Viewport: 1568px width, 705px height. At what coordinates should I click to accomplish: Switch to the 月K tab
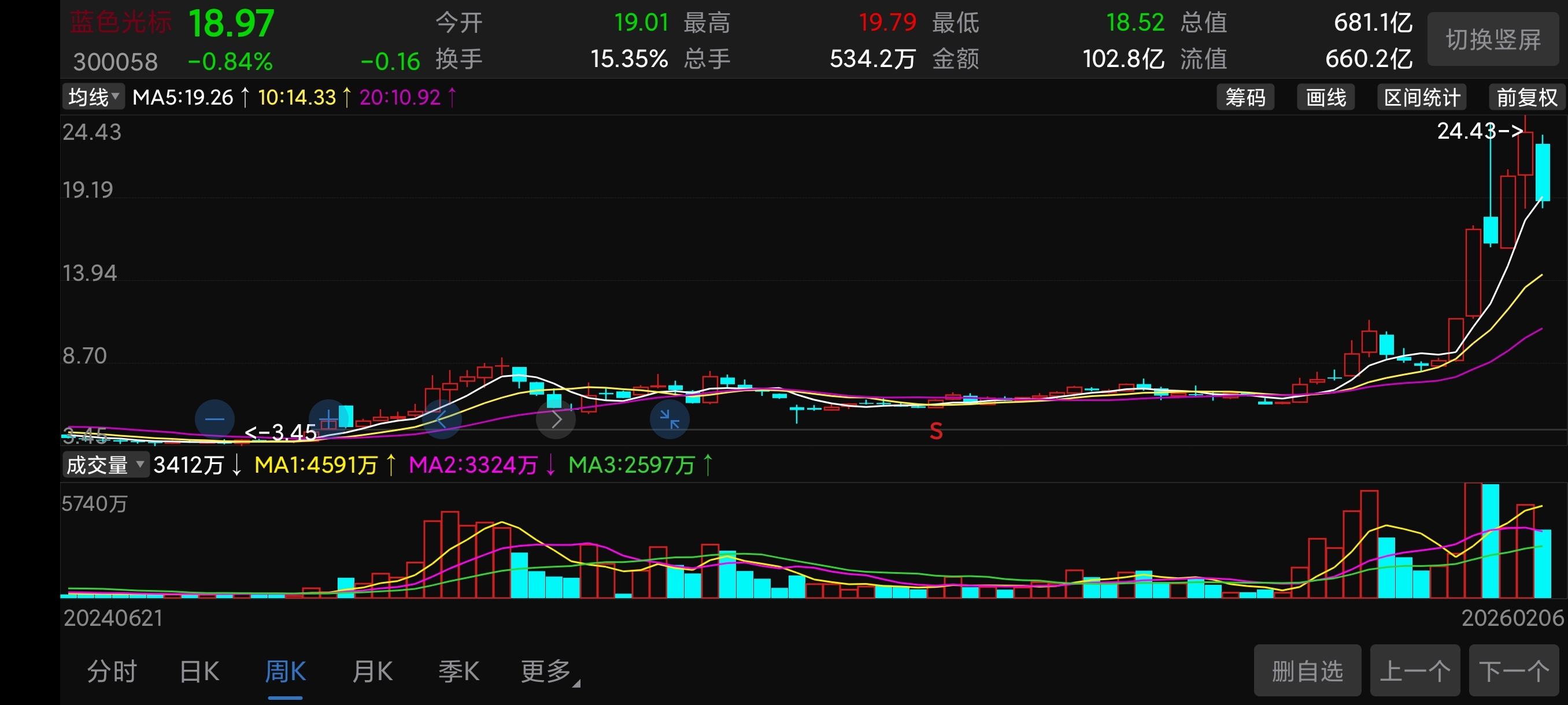pos(372,671)
